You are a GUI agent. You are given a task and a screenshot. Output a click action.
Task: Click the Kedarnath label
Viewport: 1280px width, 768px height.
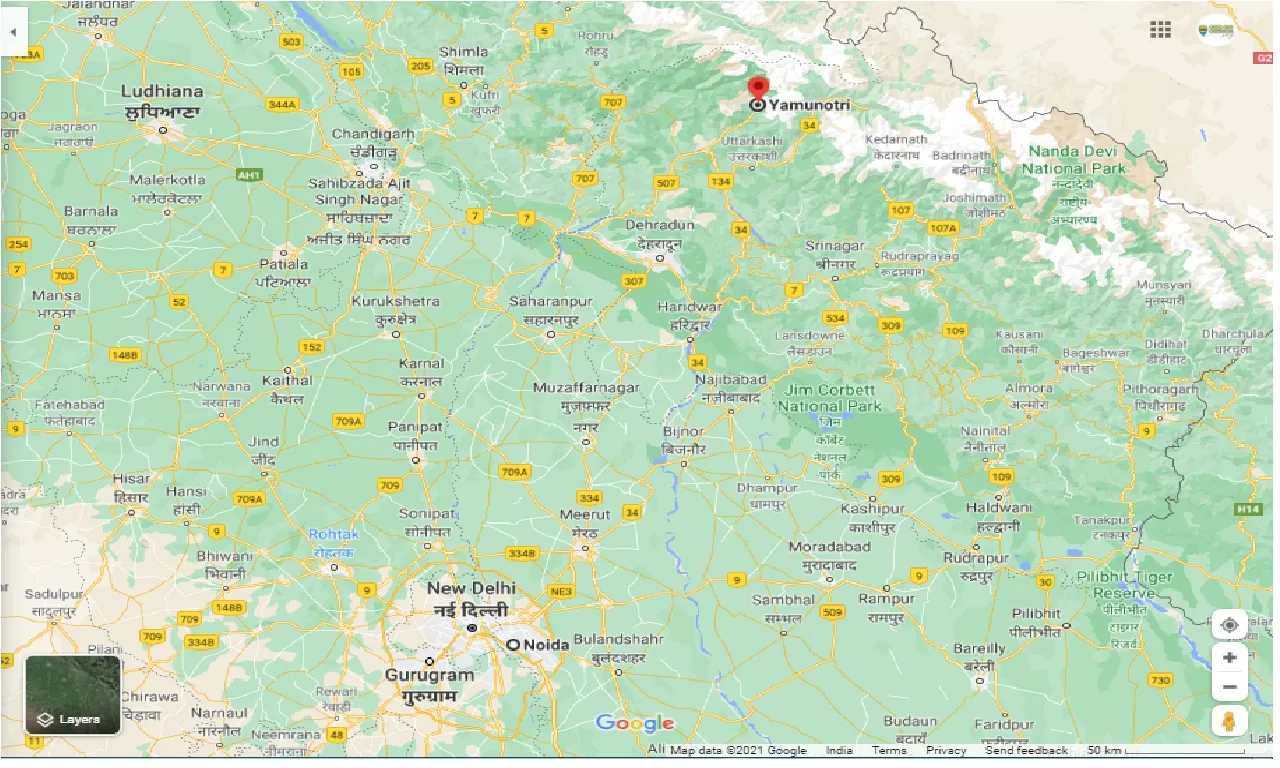[x=895, y=147]
